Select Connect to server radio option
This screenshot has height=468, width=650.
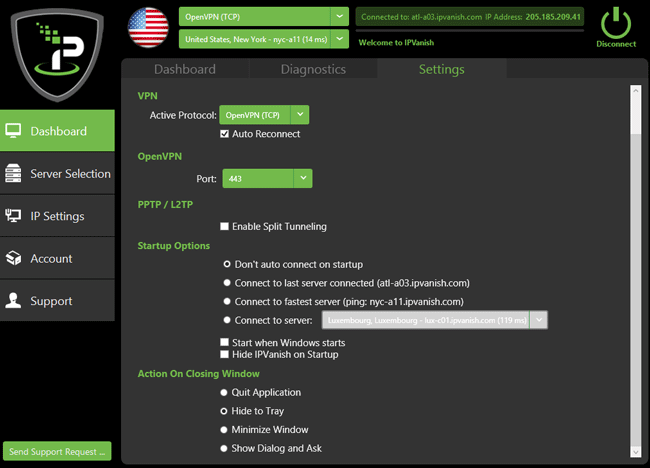227,320
